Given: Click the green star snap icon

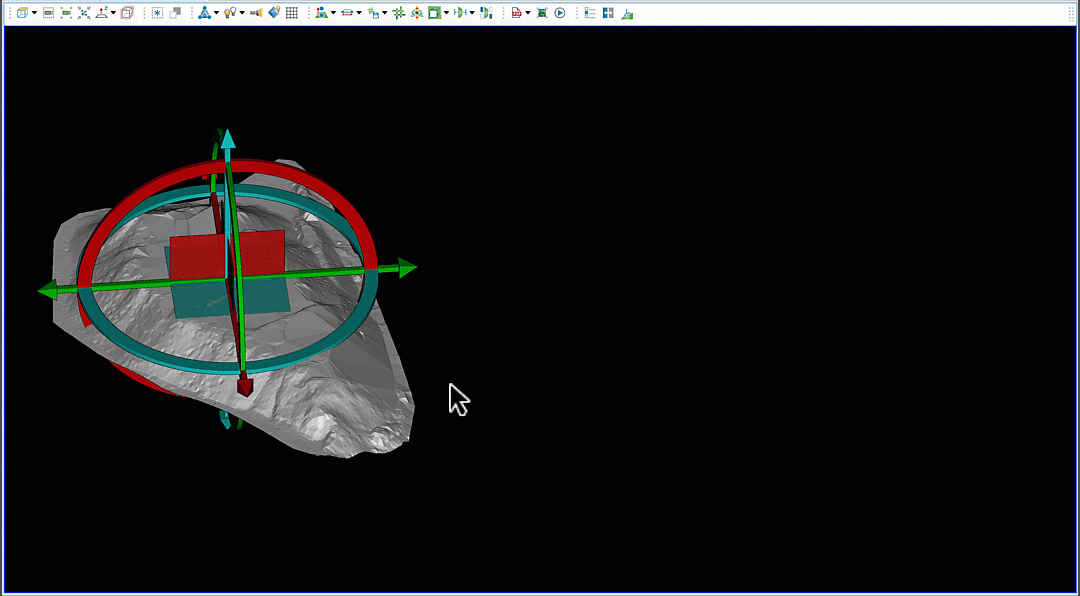Looking at the screenshot, I should tap(399, 13).
